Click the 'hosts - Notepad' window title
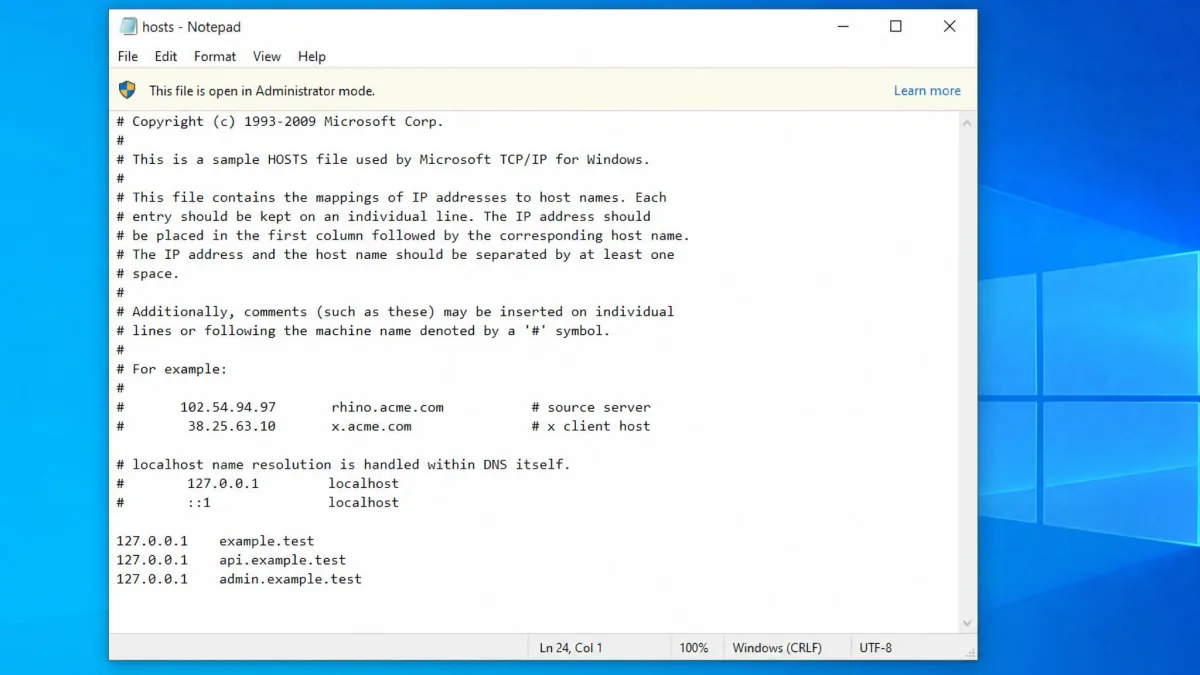 coord(191,27)
